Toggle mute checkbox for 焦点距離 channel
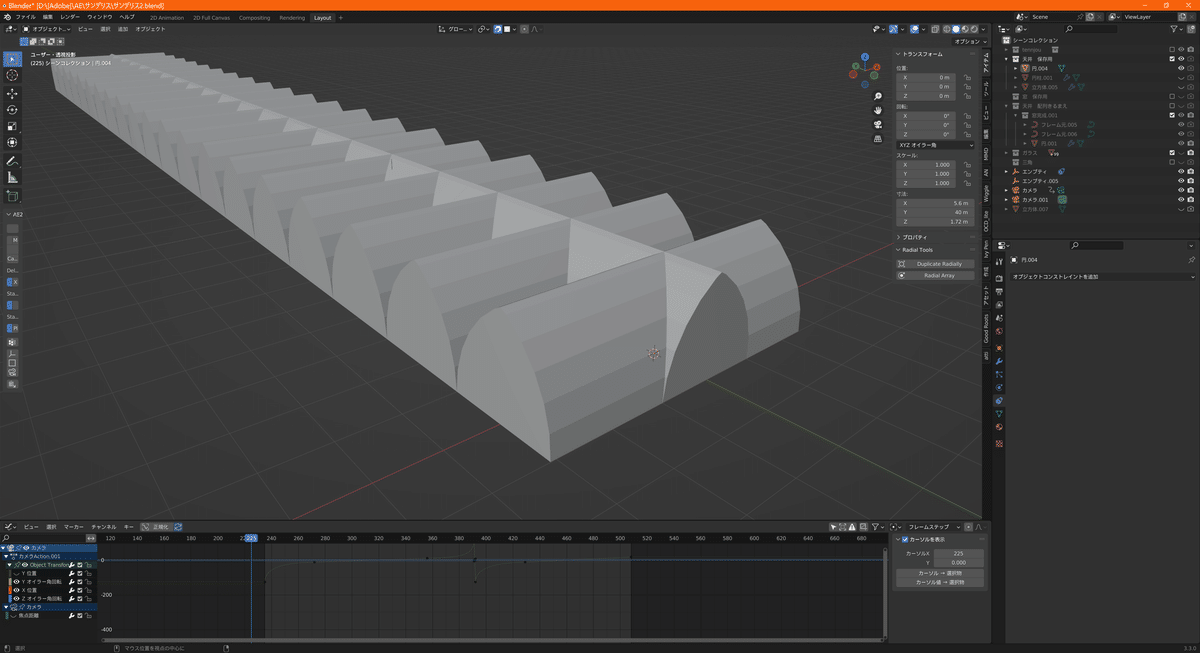Screen dimensions: 1200x653 click(x=79, y=616)
